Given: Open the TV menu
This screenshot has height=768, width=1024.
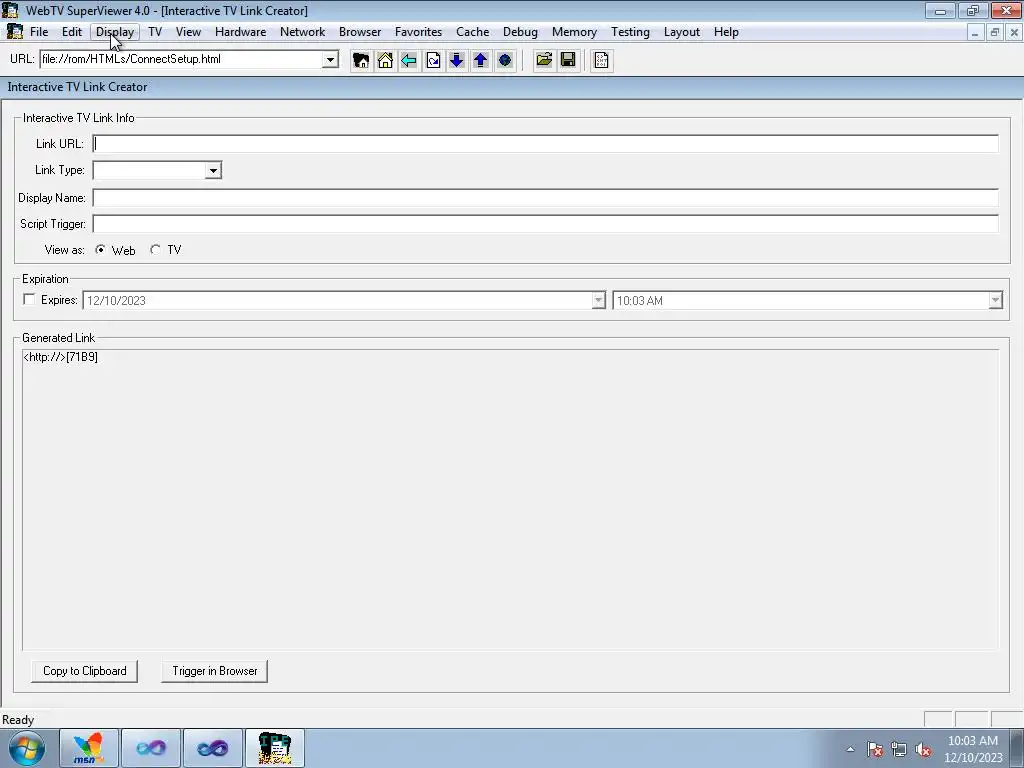Looking at the screenshot, I should (x=155, y=32).
